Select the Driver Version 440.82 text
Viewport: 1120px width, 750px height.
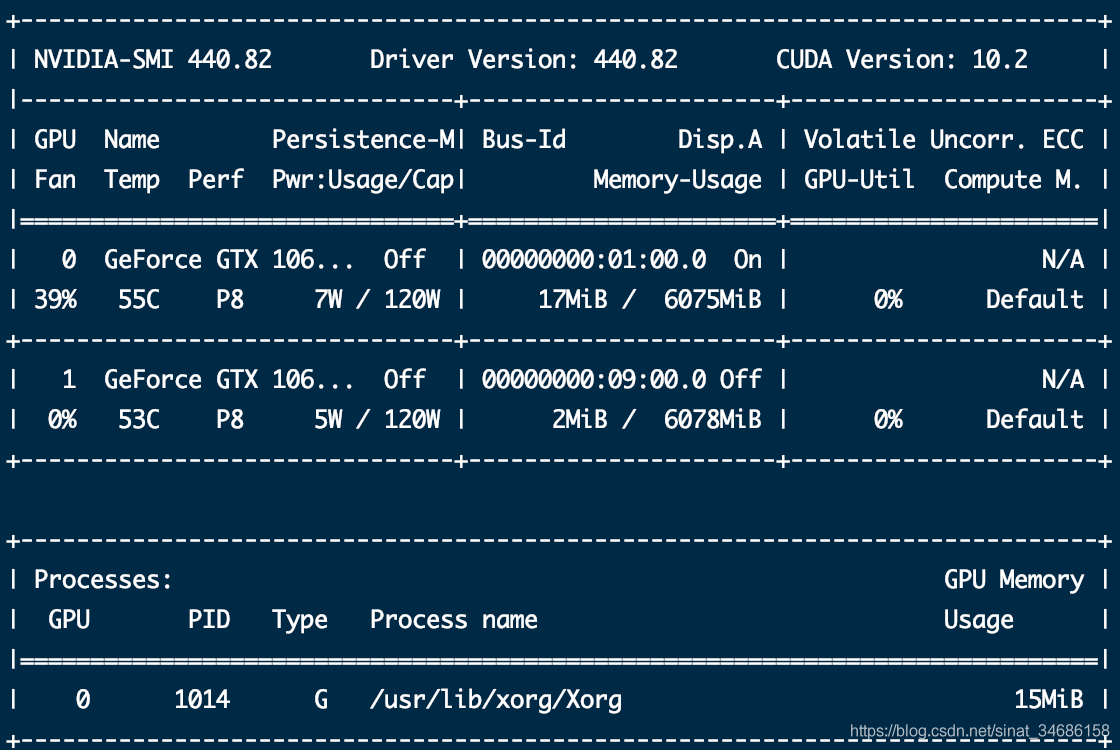click(523, 60)
